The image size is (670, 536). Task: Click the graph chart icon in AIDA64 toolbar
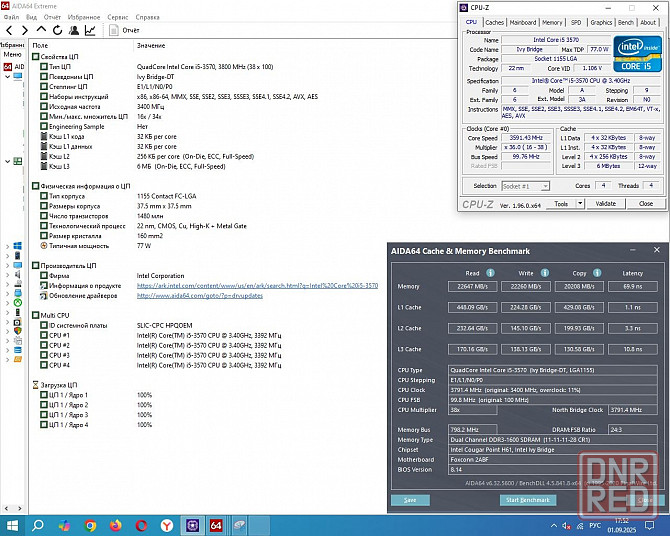pos(90,31)
